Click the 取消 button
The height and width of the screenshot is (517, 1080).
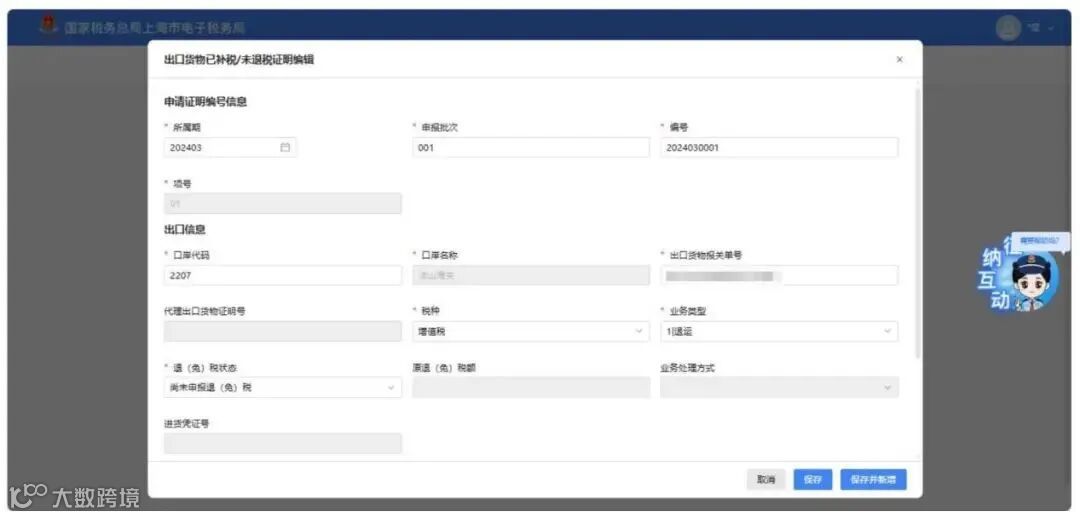click(x=766, y=480)
